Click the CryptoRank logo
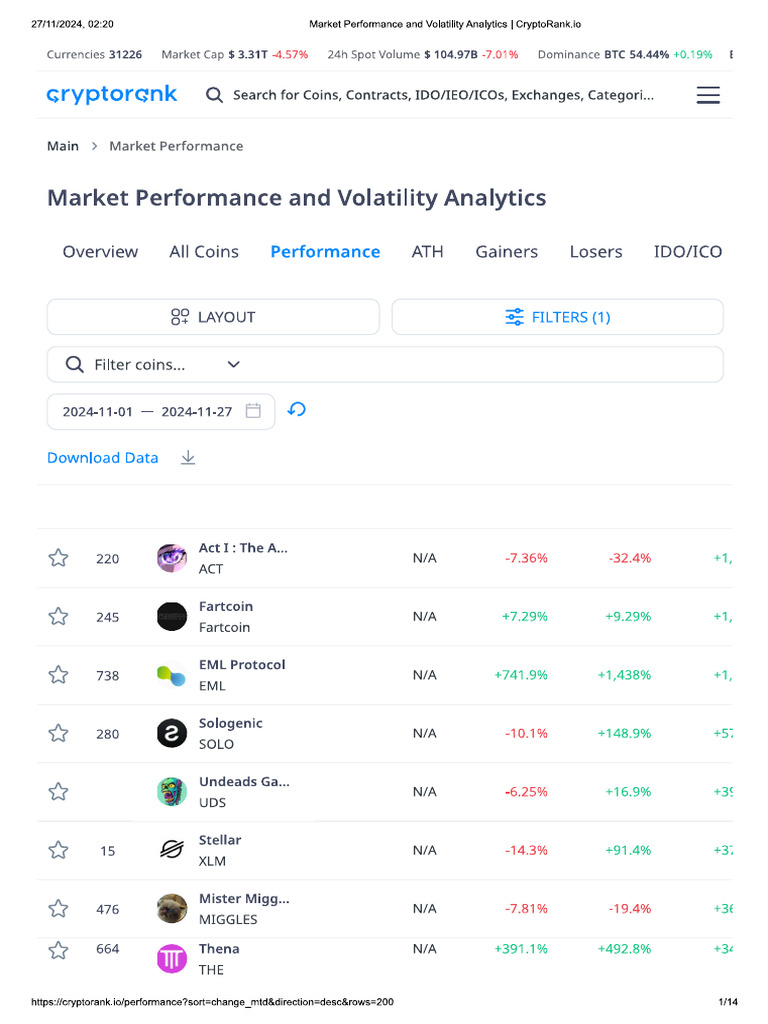The height and width of the screenshot is (1024, 768). (112, 95)
